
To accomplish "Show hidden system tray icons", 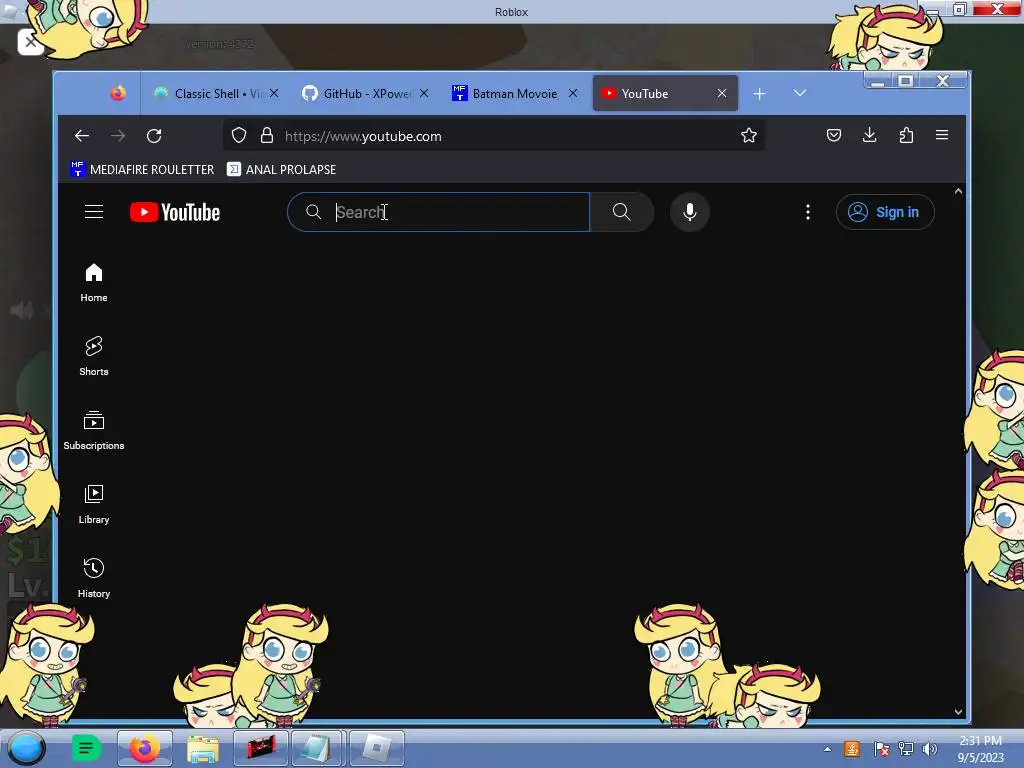I will (x=827, y=749).
